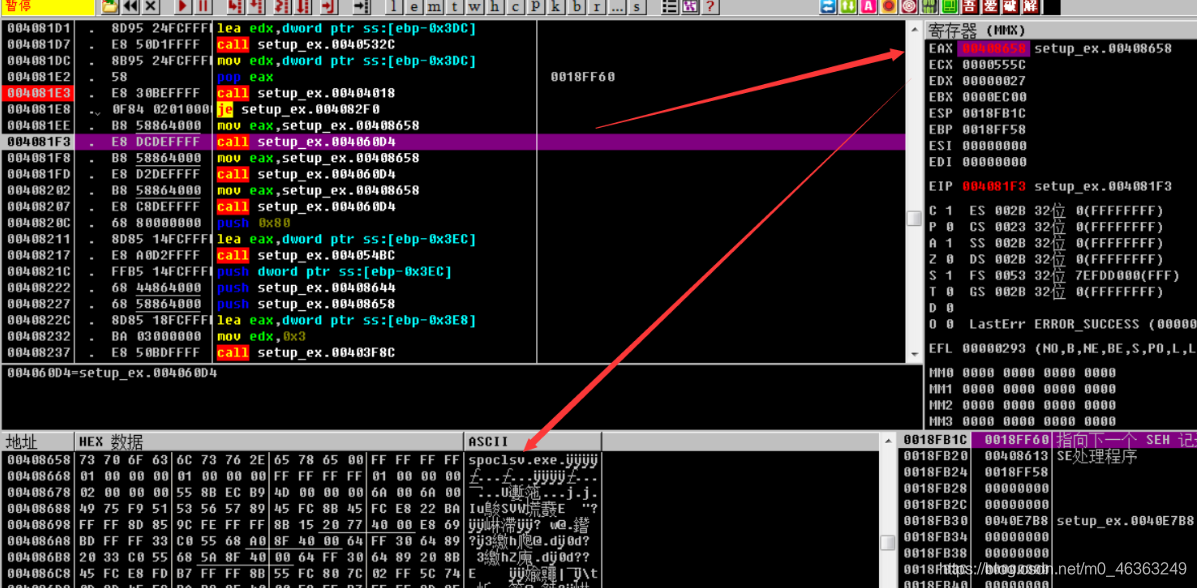The height and width of the screenshot is (588, 1197).
Task: Go to address with the black arrow icon
Action: pyautogui.click(x=362, y=7)
